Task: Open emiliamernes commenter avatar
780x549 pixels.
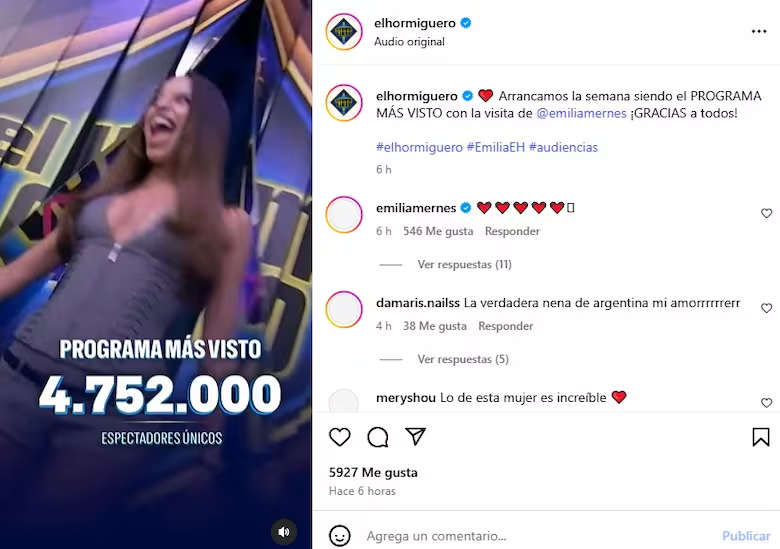Action: [x=344, y=214]
